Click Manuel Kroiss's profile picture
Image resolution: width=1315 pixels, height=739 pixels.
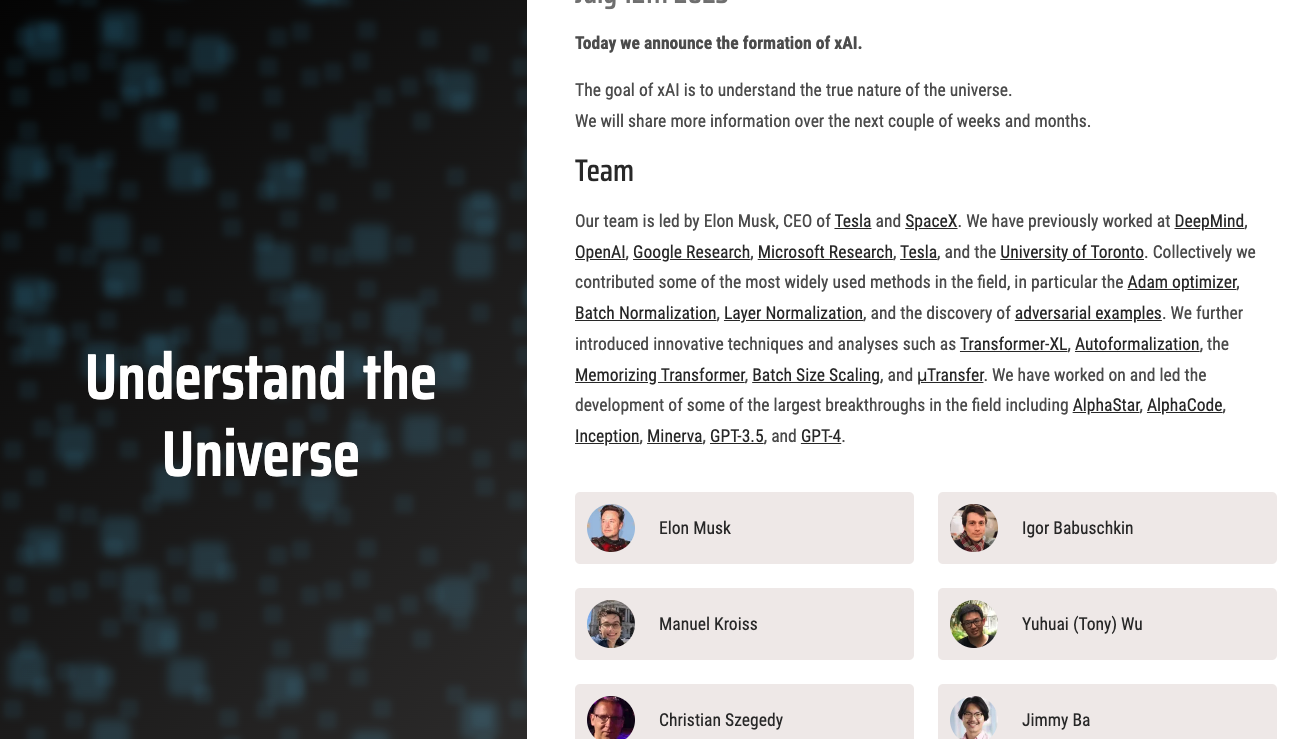pyautogui.click(x=611, y=624)
